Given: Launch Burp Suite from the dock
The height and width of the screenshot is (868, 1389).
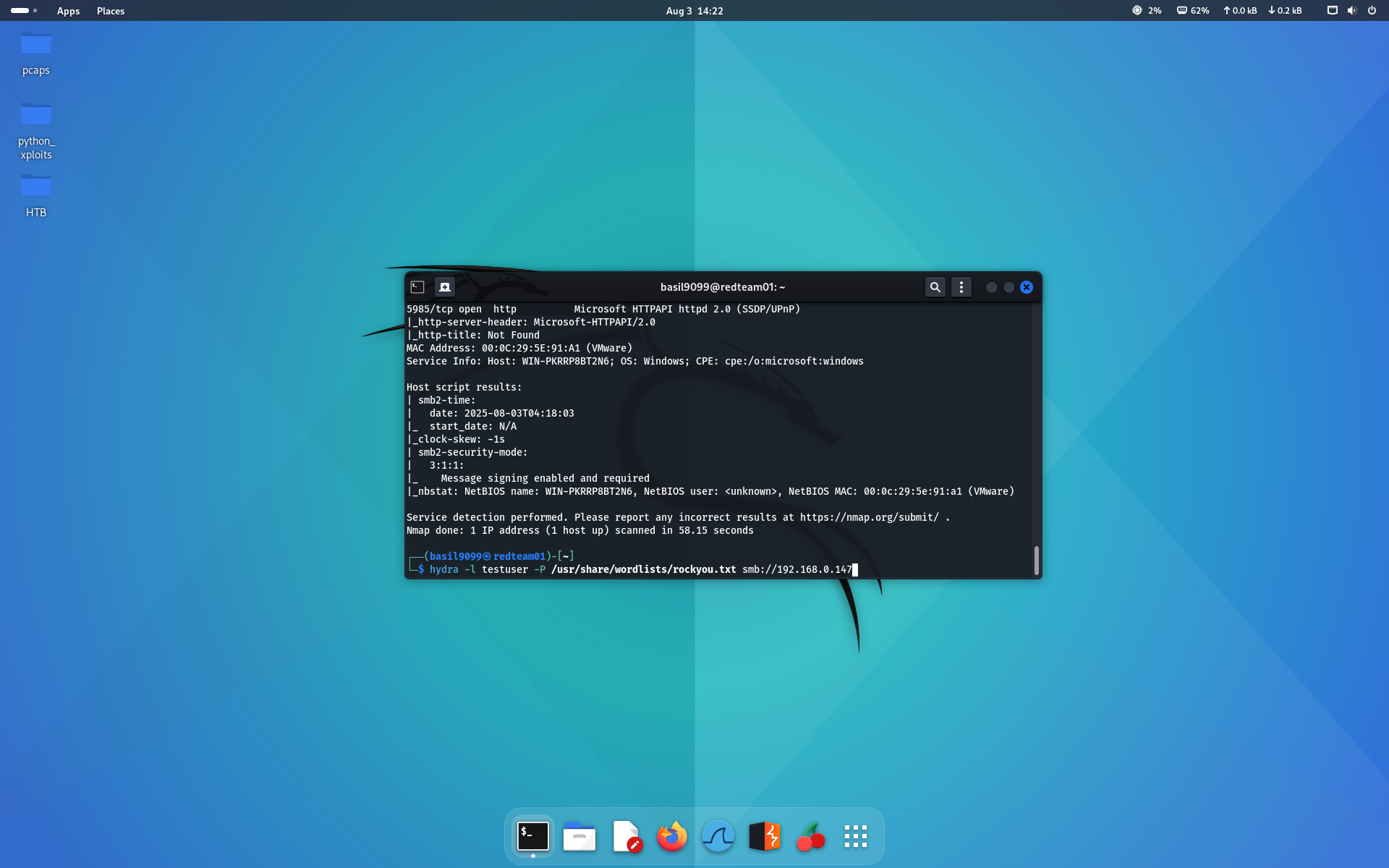Looking at the screenshot, I should pyautogui.click(x=764, y=836).
